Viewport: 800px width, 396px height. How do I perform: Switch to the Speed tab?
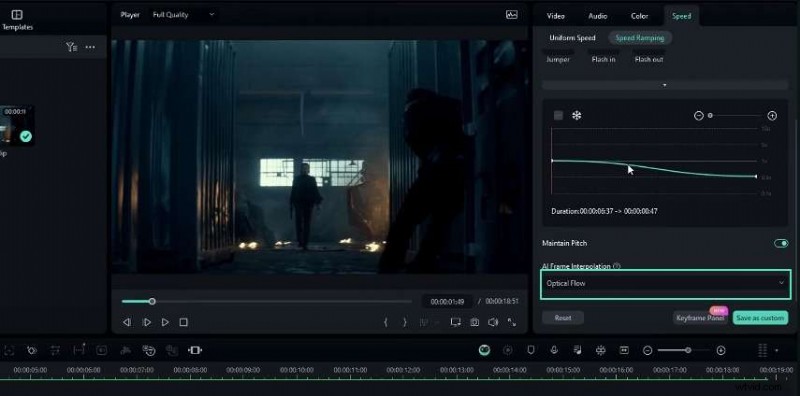tap(681, 16)
